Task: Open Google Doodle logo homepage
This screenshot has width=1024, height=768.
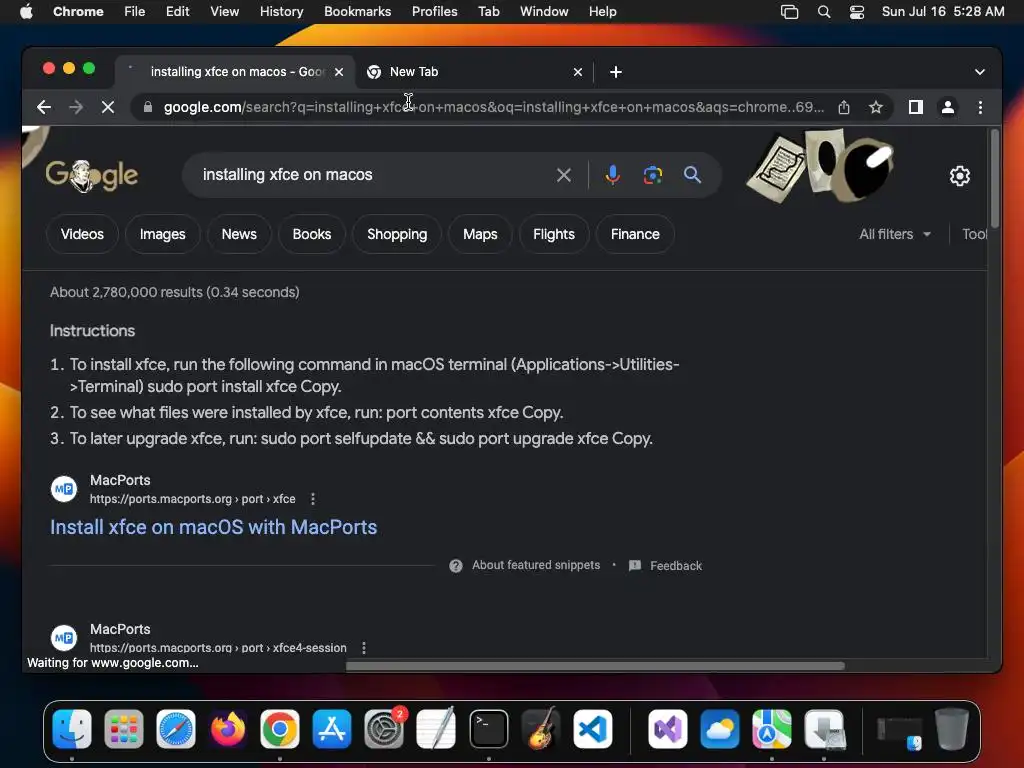Action: coord(91,174)
